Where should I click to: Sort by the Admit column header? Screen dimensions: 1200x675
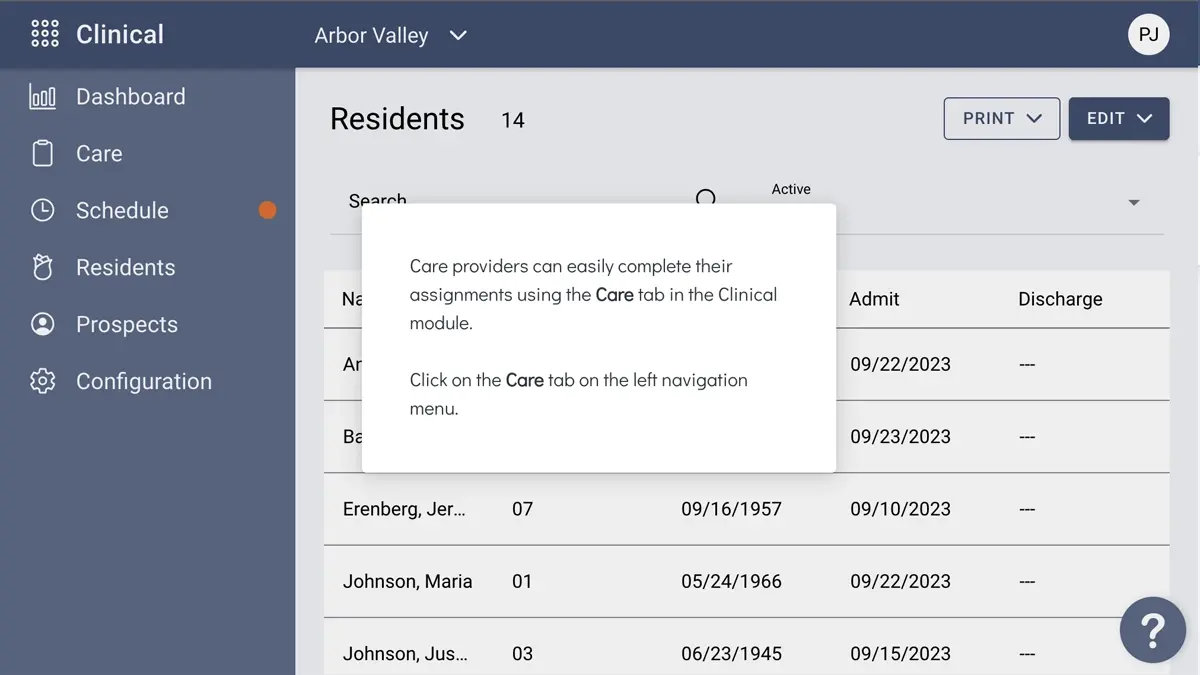pyautogui.click(x=874, y=299)
